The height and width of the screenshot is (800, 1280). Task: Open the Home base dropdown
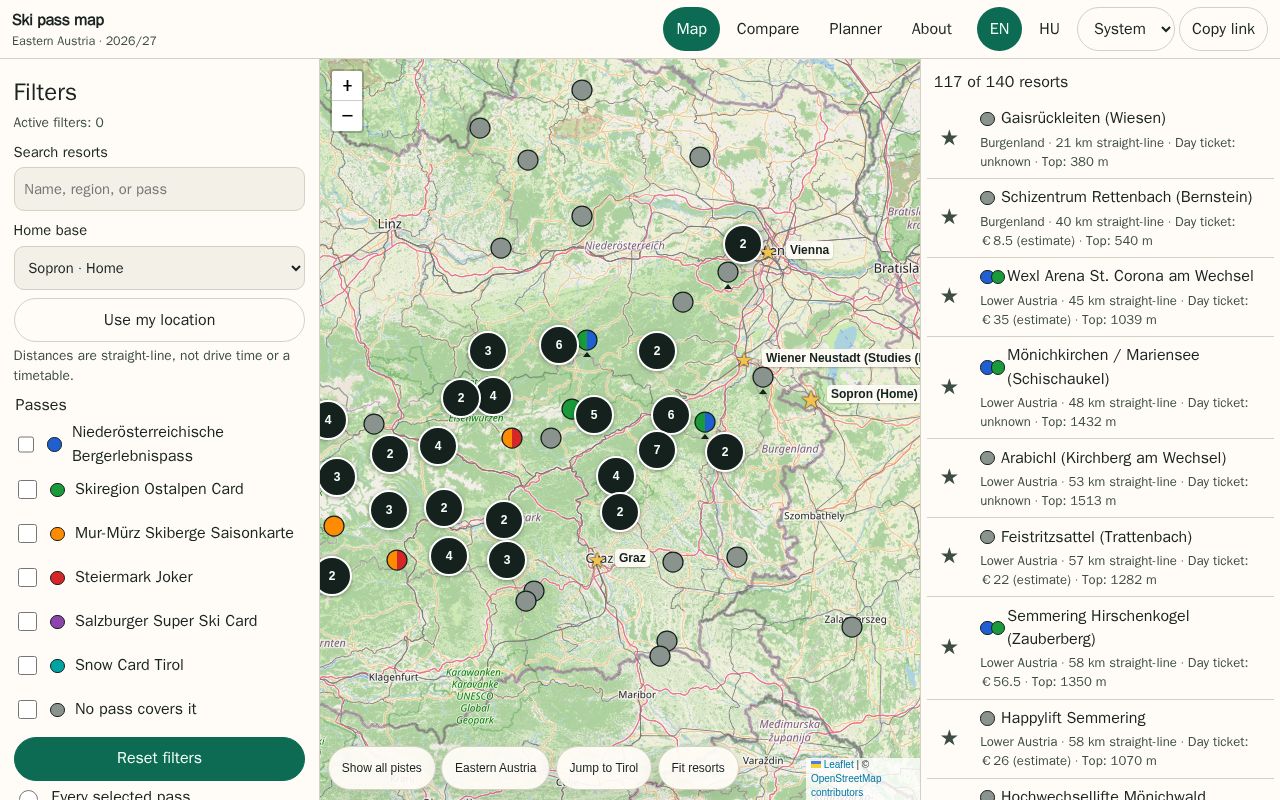pyautogui.click(x=159, y=268)
